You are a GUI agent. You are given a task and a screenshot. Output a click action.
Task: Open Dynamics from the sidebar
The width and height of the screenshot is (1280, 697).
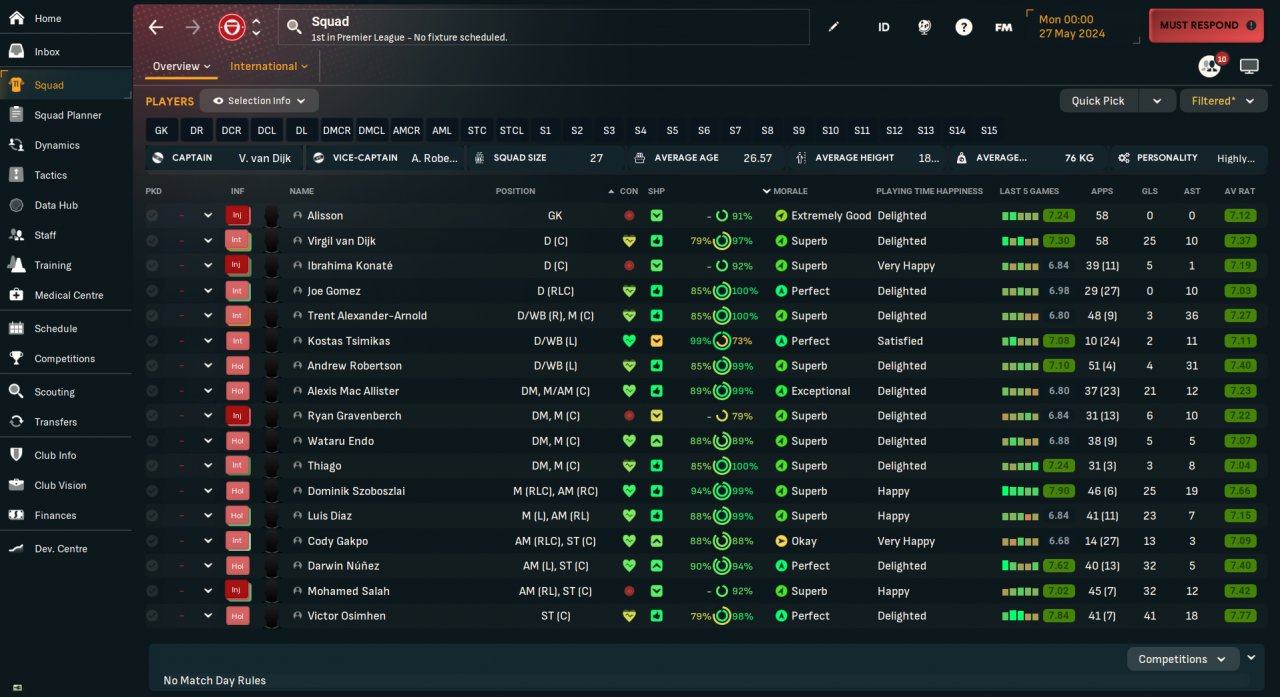pyautogui.click(x=16, y=145)
